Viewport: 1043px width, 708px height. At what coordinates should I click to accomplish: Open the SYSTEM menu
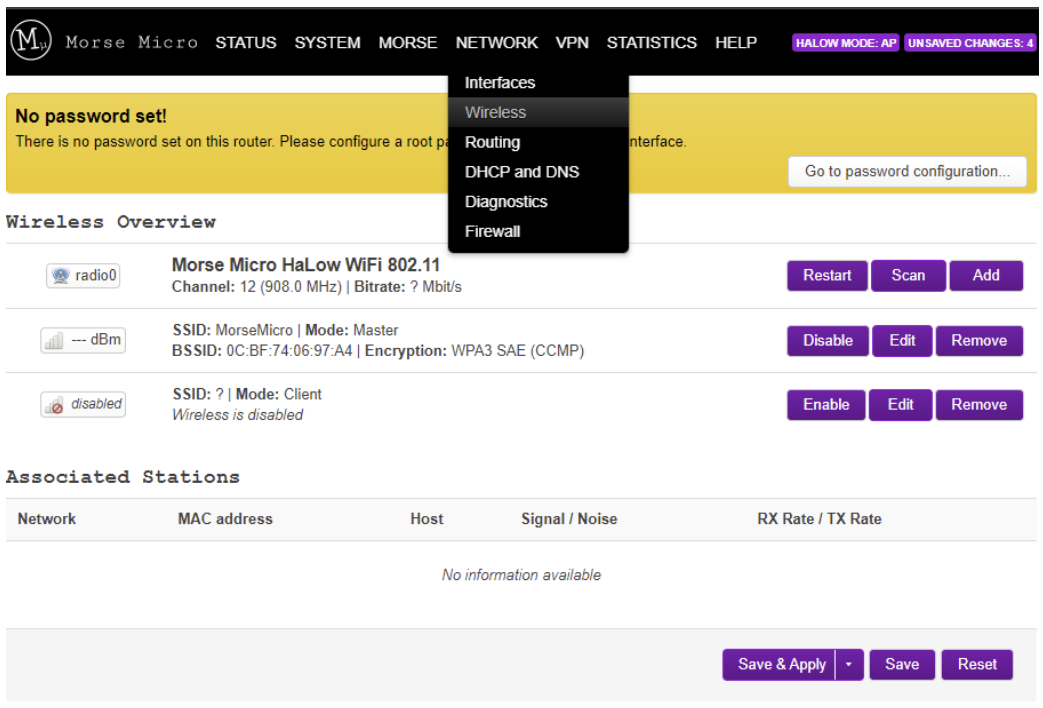coord(327,43)
